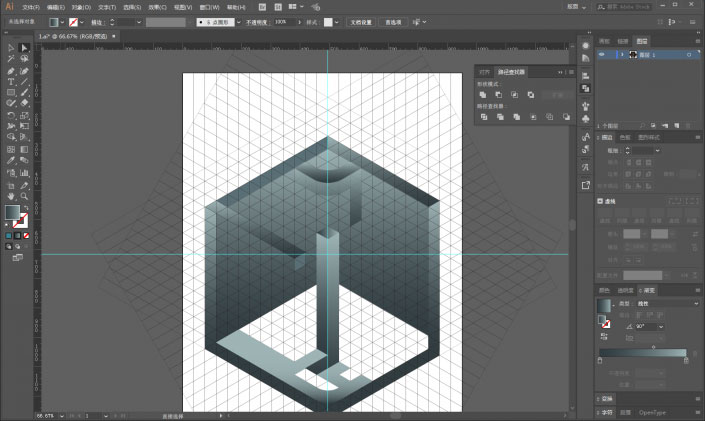Open Asset Export panel from dock
705x421 pixels.
pos(585,185)
